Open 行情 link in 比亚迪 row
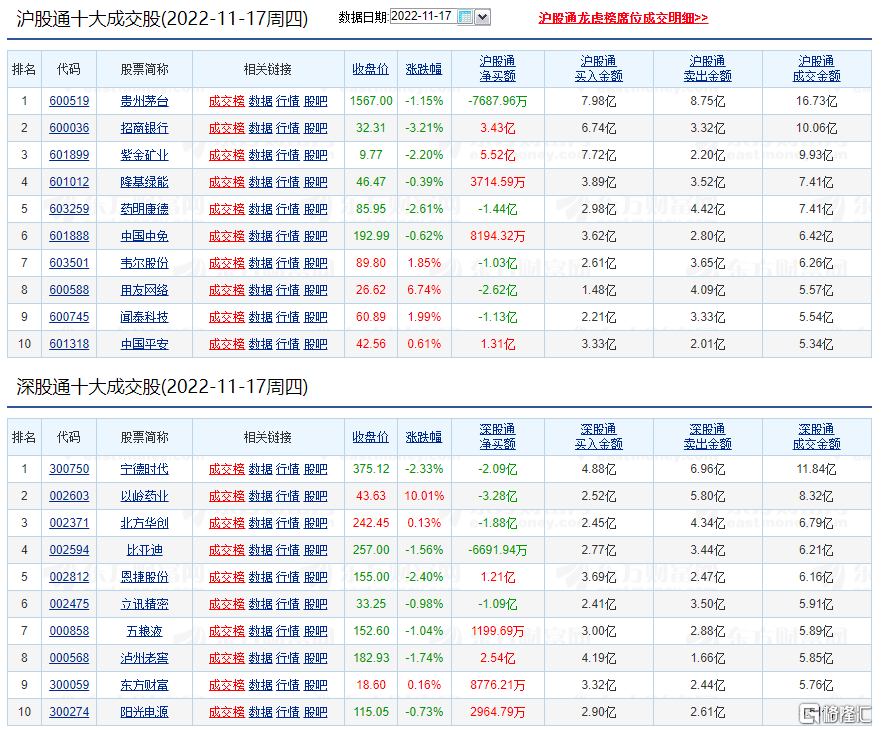The width and height of the screenshot is (879, 732). [288, 550]
